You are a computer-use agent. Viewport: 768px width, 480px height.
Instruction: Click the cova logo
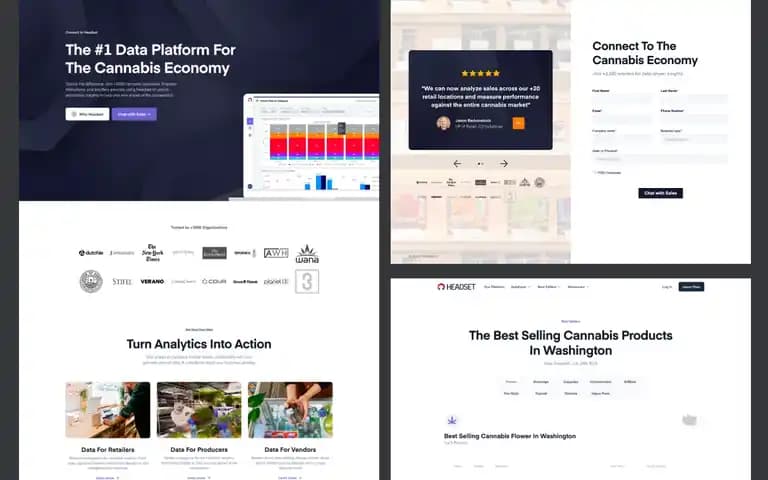[x=214, y=282]
